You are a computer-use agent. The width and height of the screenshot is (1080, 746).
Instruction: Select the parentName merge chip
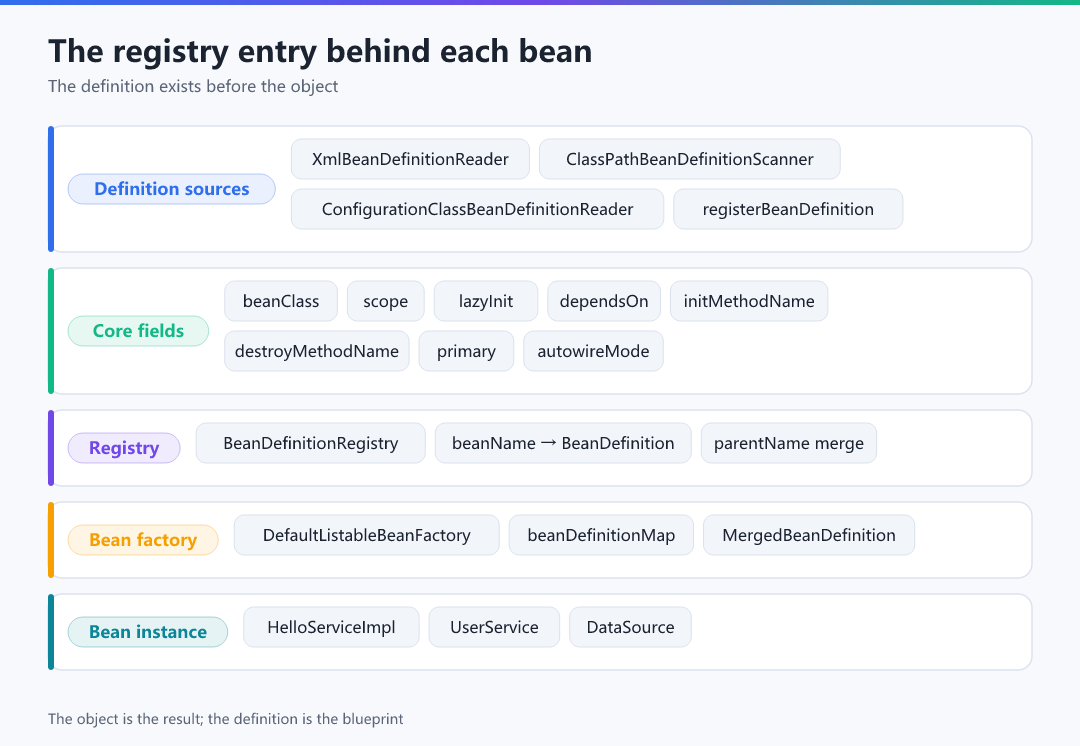click(x=789, y=443)
